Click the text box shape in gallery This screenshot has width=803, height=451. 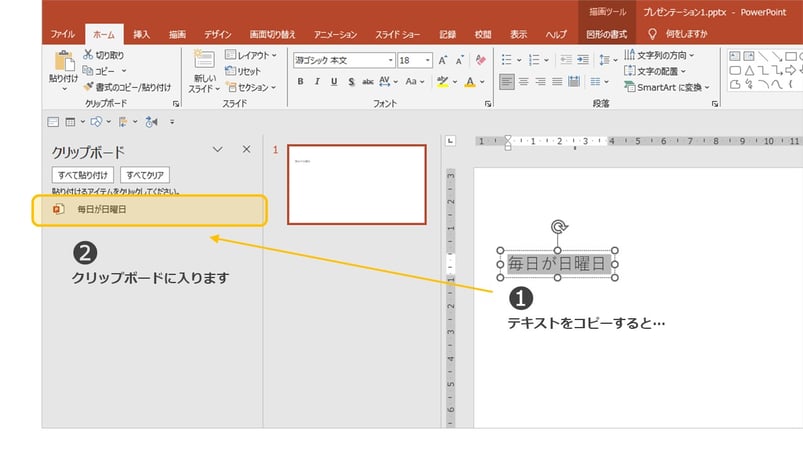pyautogui.click(x=735, y=56)
